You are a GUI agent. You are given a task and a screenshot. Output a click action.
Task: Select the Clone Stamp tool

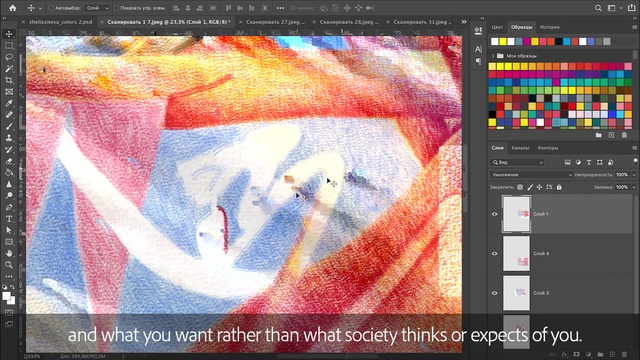(9, 138)
